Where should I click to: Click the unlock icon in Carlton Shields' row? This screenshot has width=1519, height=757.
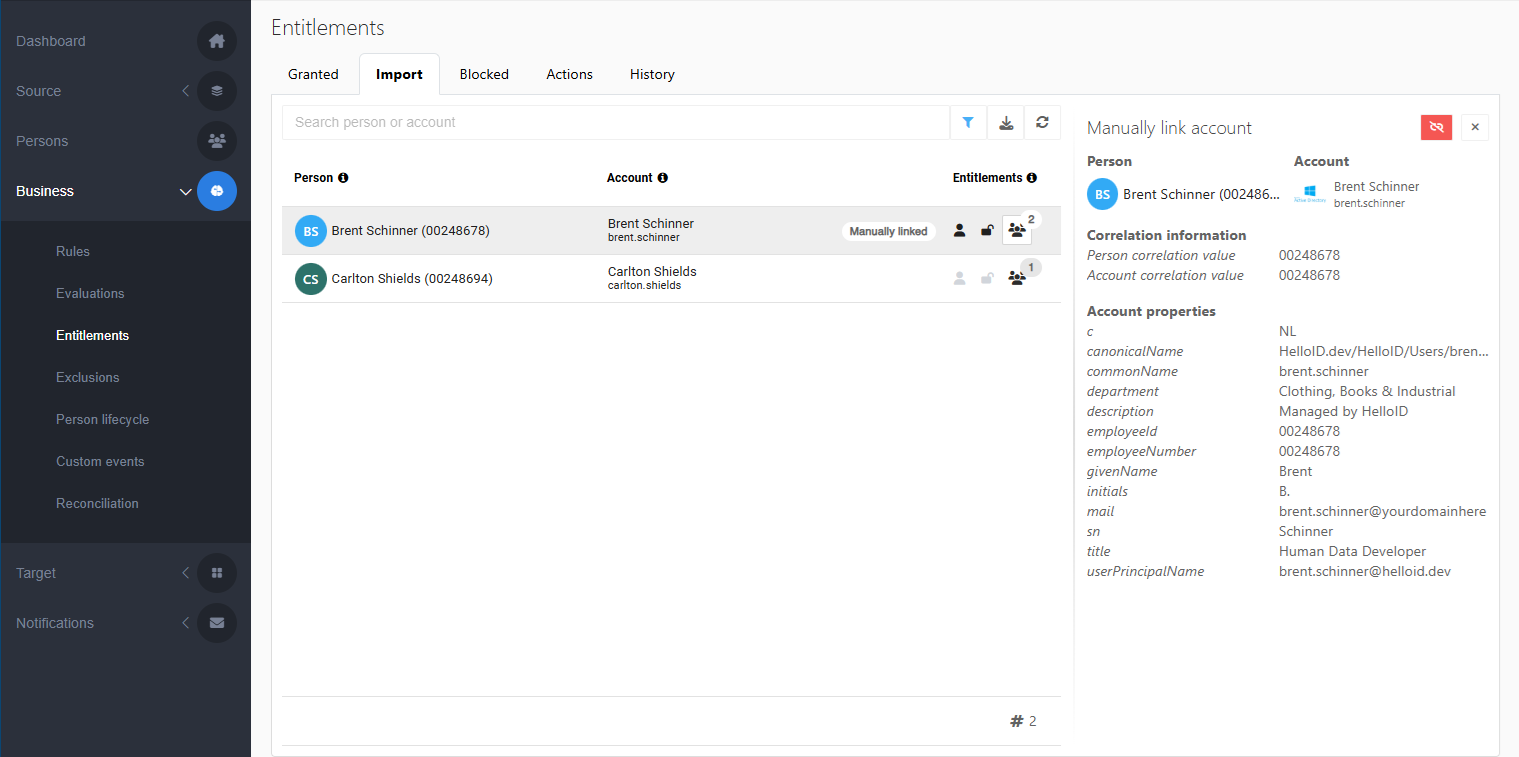click(987, 279)
